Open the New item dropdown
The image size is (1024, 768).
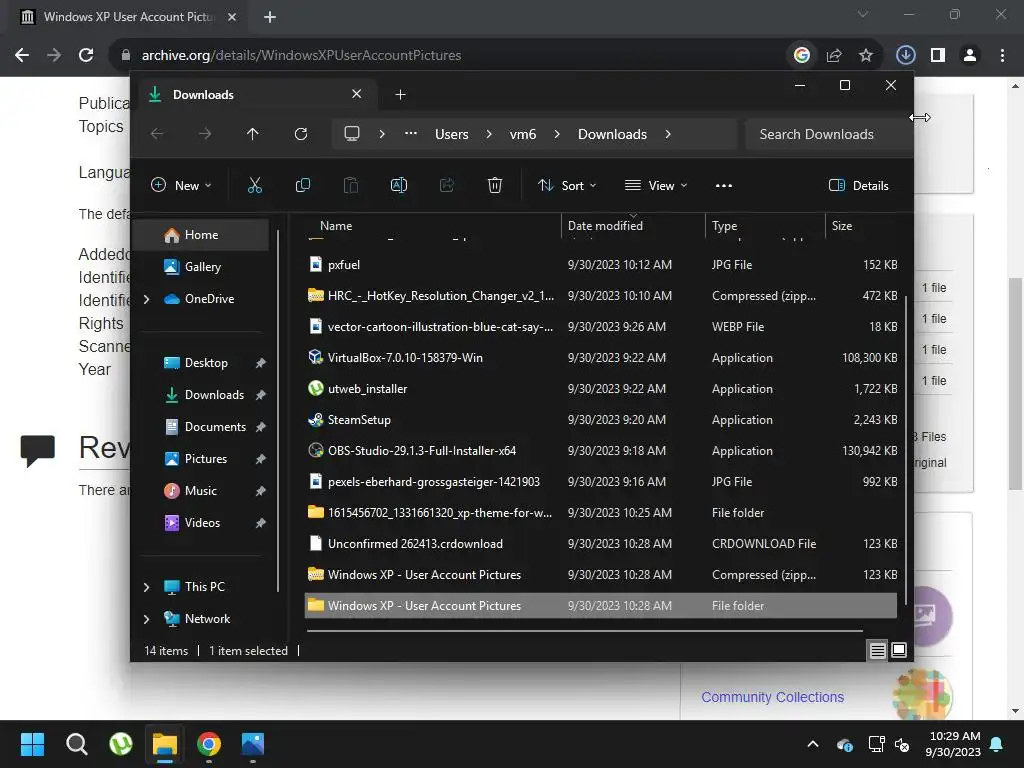coord(181,185)
